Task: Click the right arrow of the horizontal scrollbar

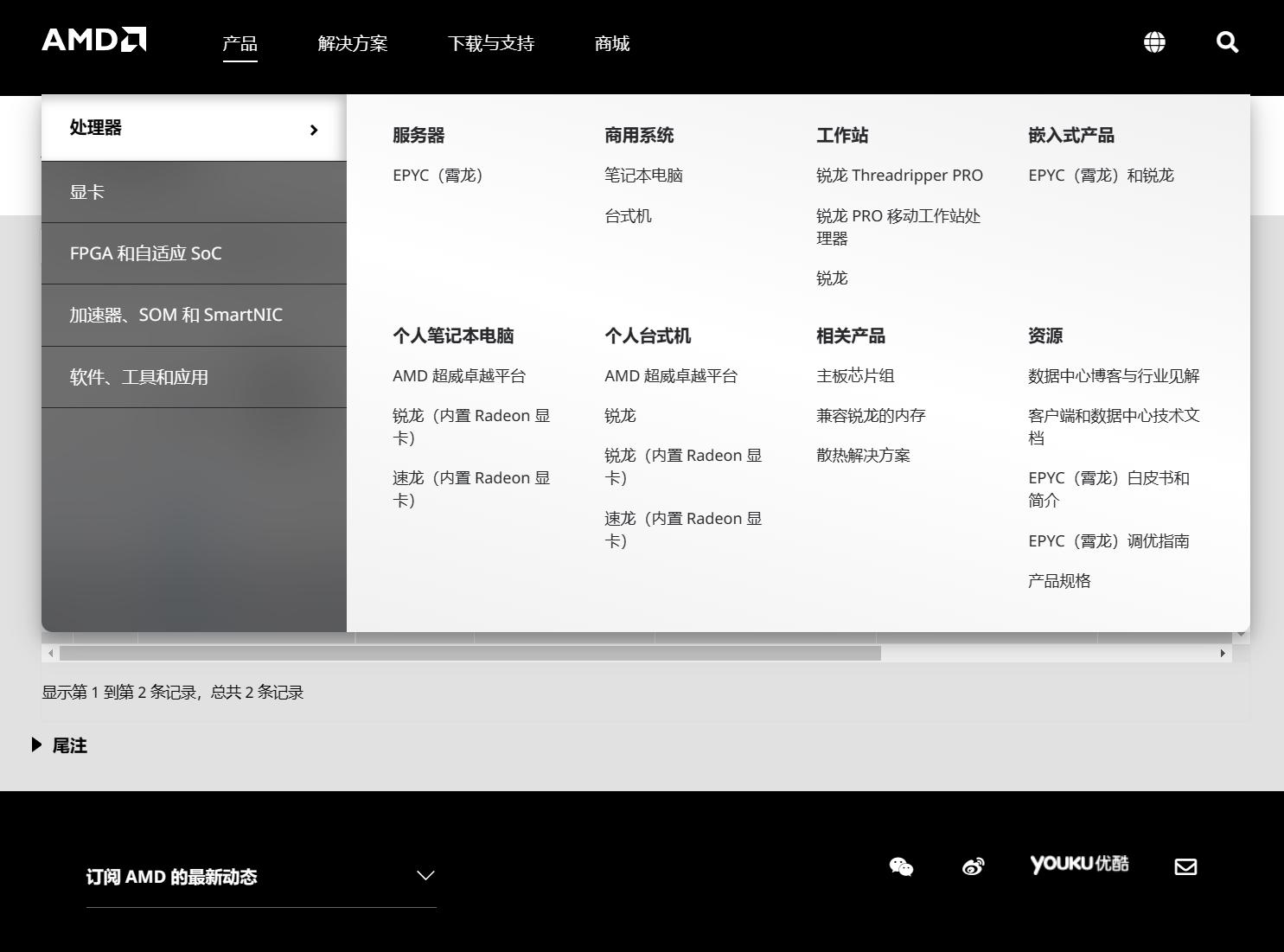Action: (1223, 653)
